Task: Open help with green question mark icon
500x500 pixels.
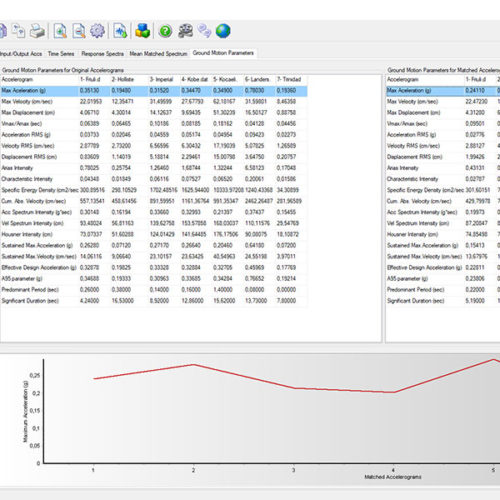Action: click(x=165, y=31)
